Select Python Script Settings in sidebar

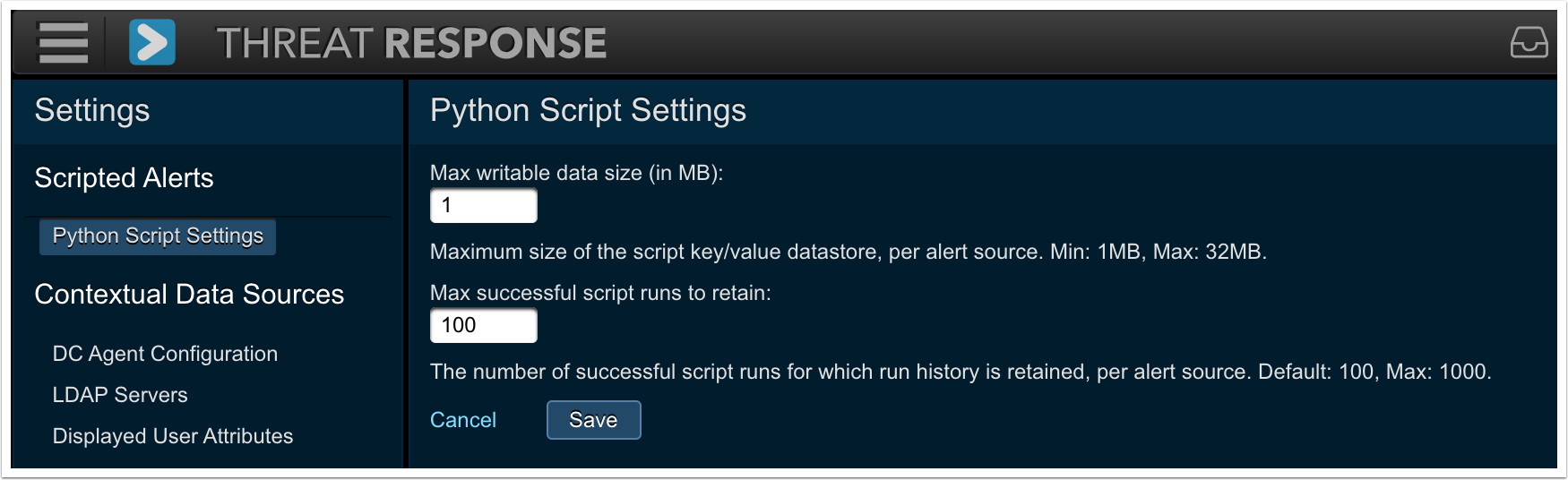158,236
